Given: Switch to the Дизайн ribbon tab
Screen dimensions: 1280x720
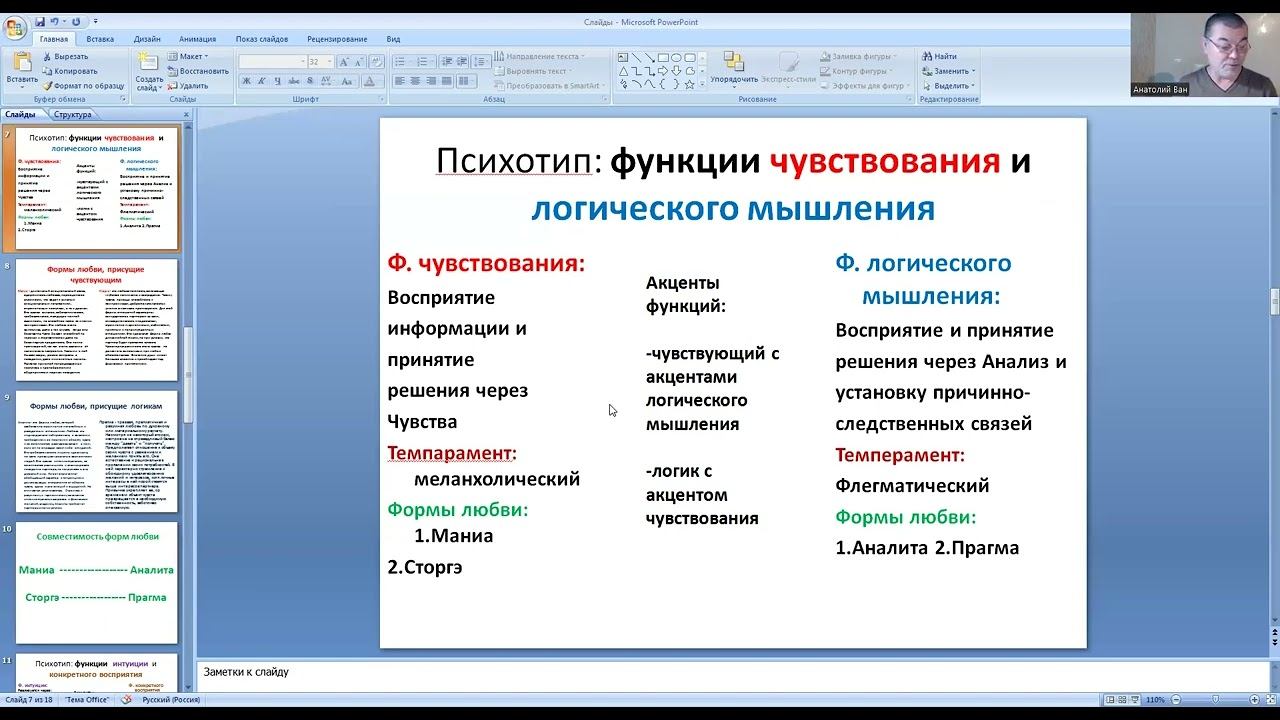Looking at the screenshot, I should click(x=147, y=39).
